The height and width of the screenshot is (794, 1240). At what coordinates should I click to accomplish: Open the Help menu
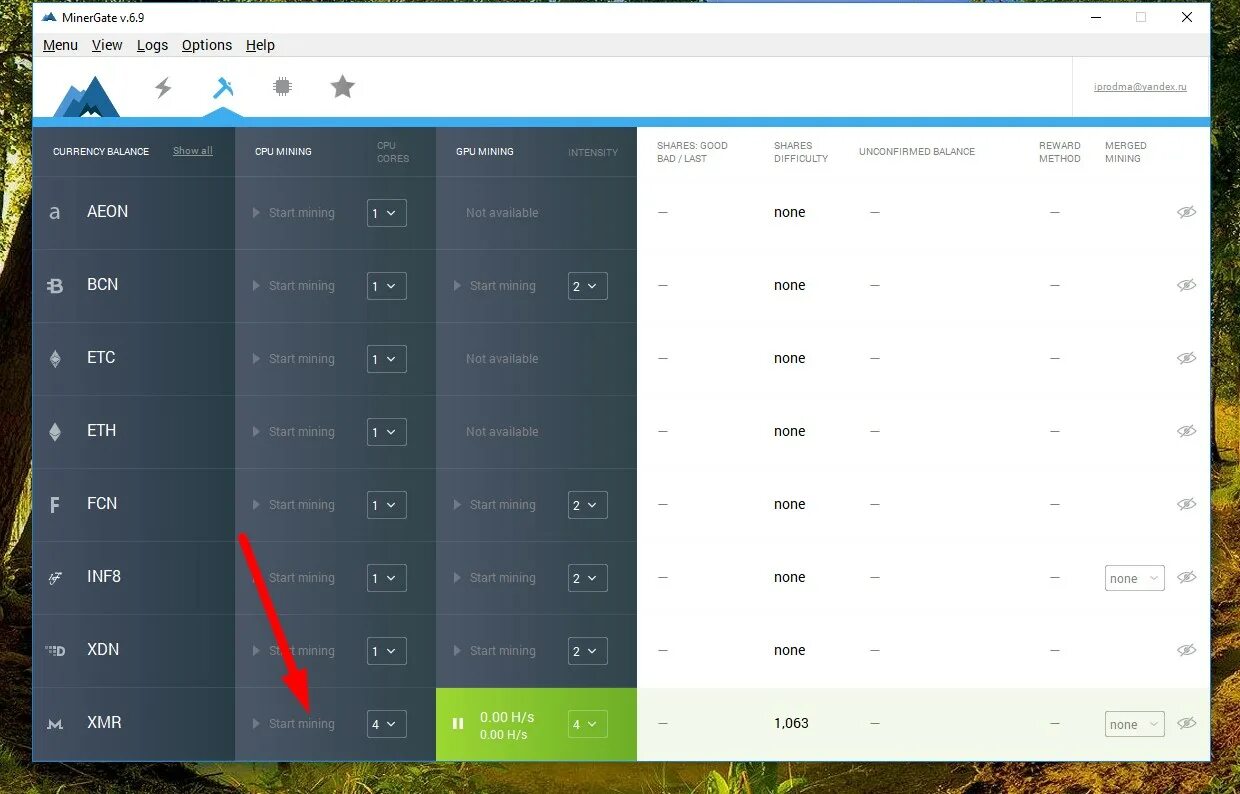click(260, 45)
